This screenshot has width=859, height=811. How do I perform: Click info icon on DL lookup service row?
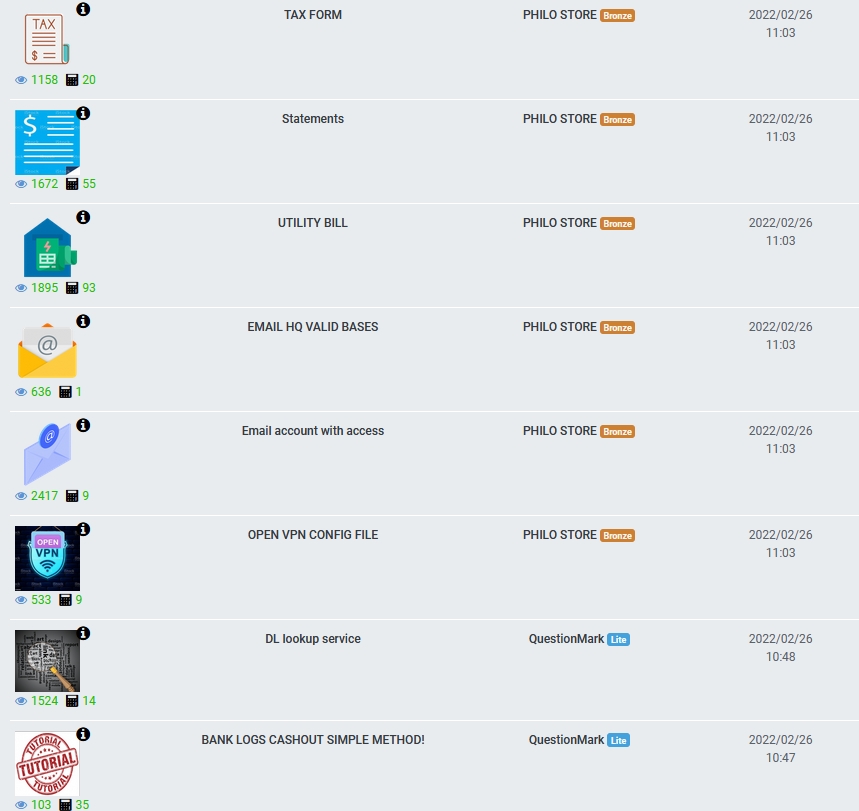click(x=83, y=633)
